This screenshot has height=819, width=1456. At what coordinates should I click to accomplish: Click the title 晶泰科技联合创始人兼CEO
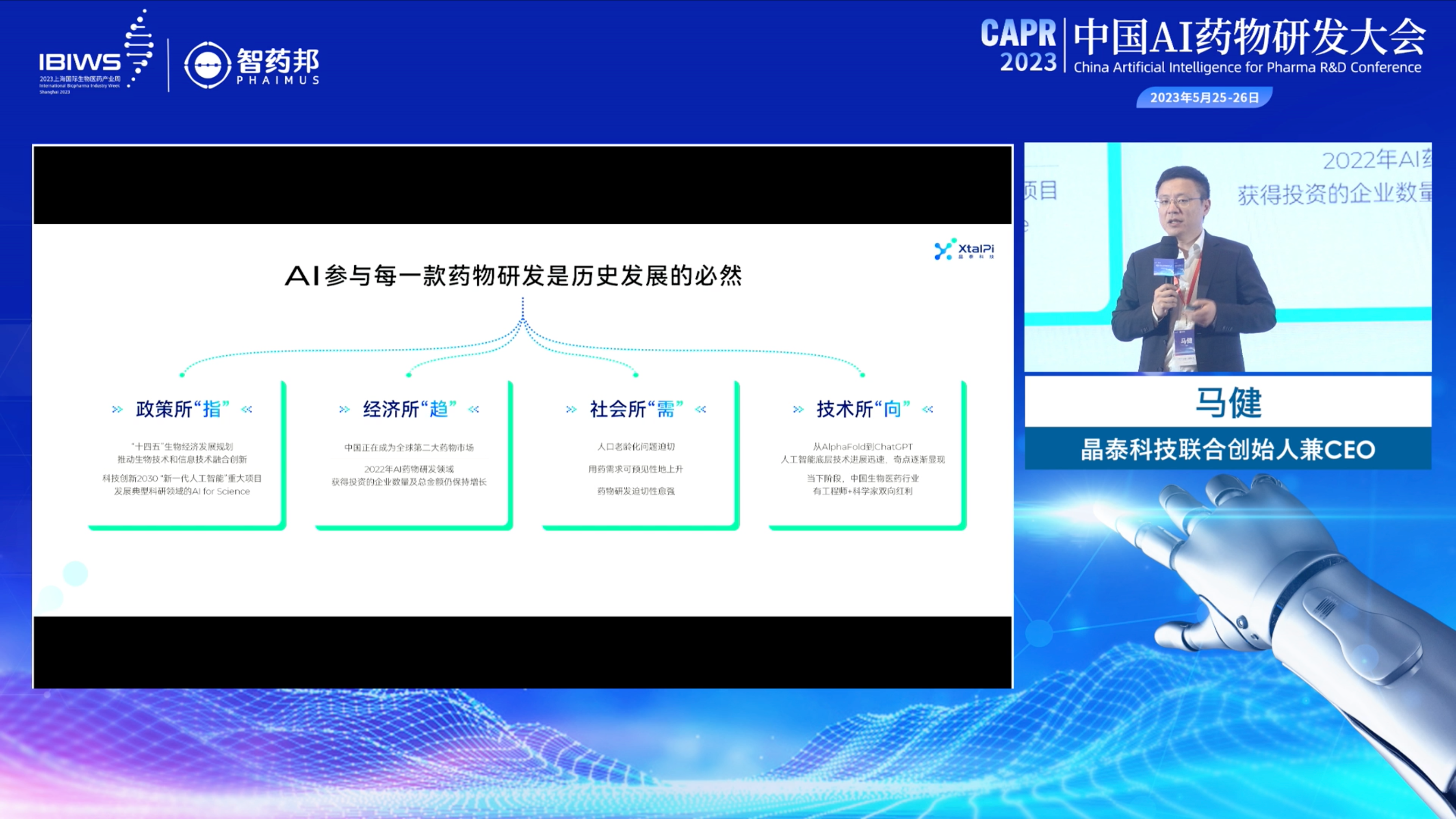[x=1228, y=449]
